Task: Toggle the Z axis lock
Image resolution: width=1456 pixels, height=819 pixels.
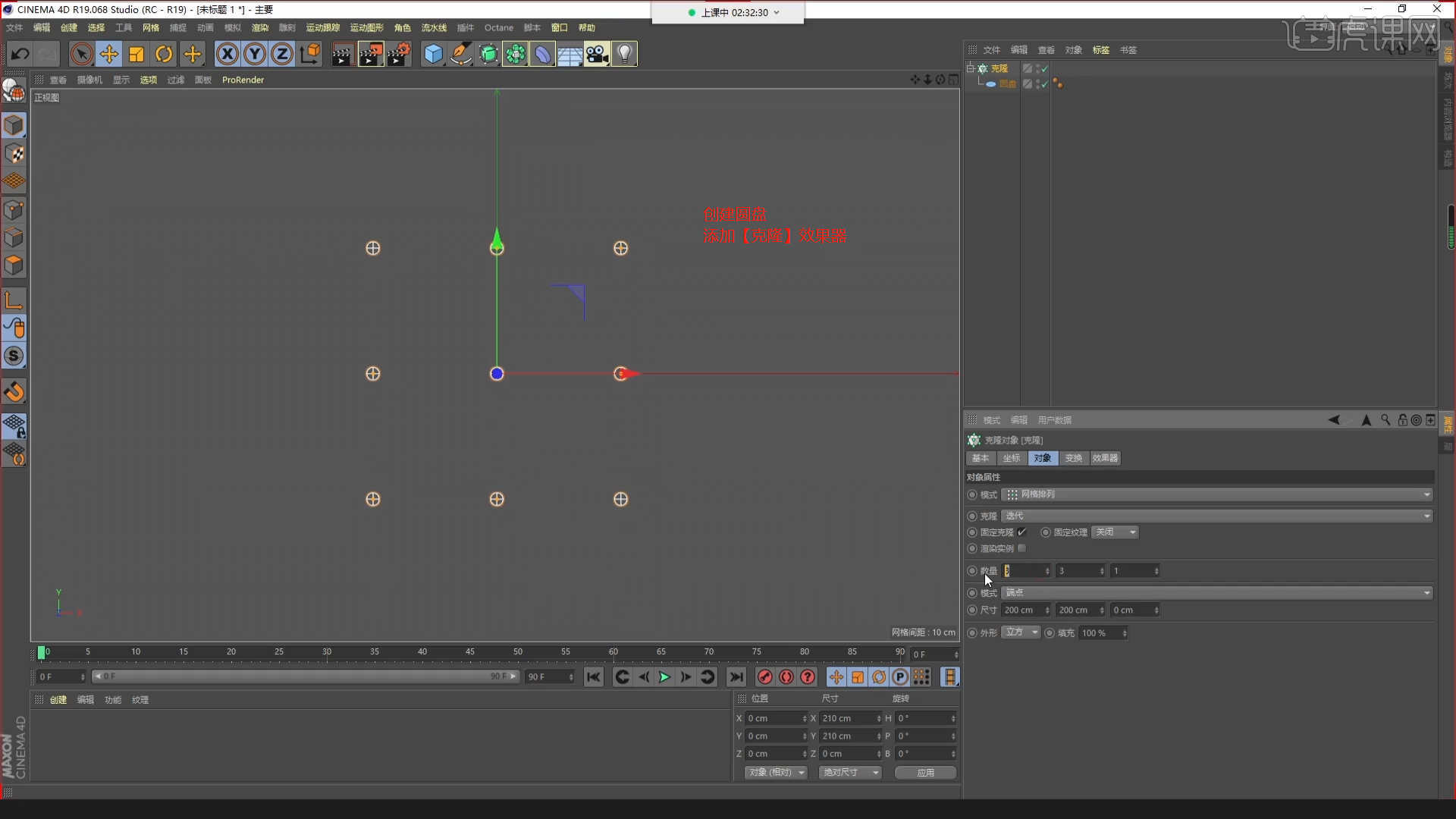Action: click(x=282, y=54)
